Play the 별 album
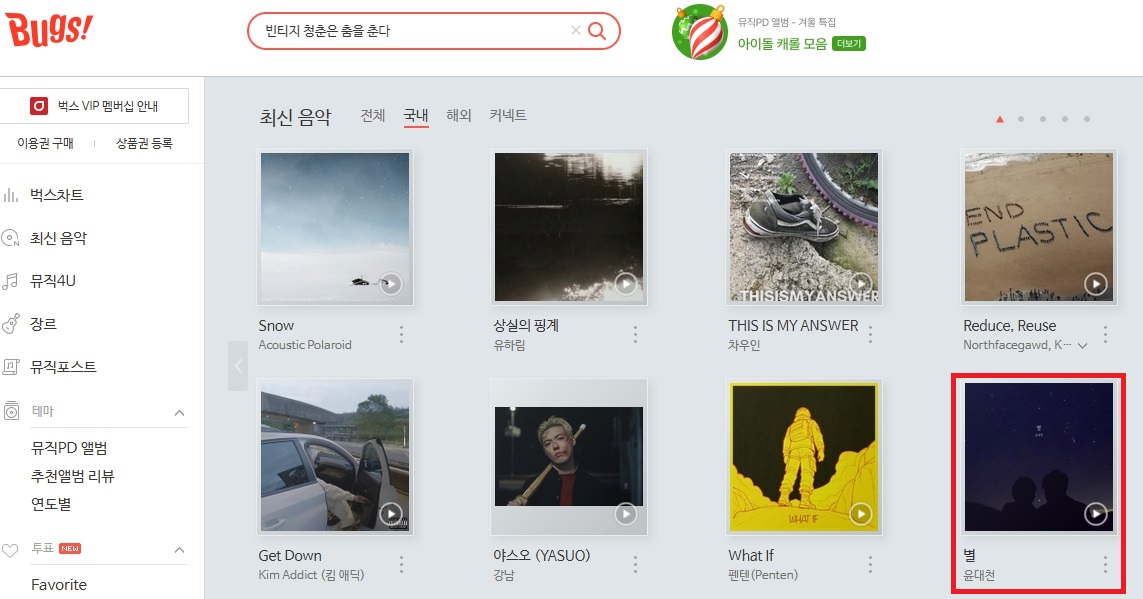 click(x=1096, y=514)
